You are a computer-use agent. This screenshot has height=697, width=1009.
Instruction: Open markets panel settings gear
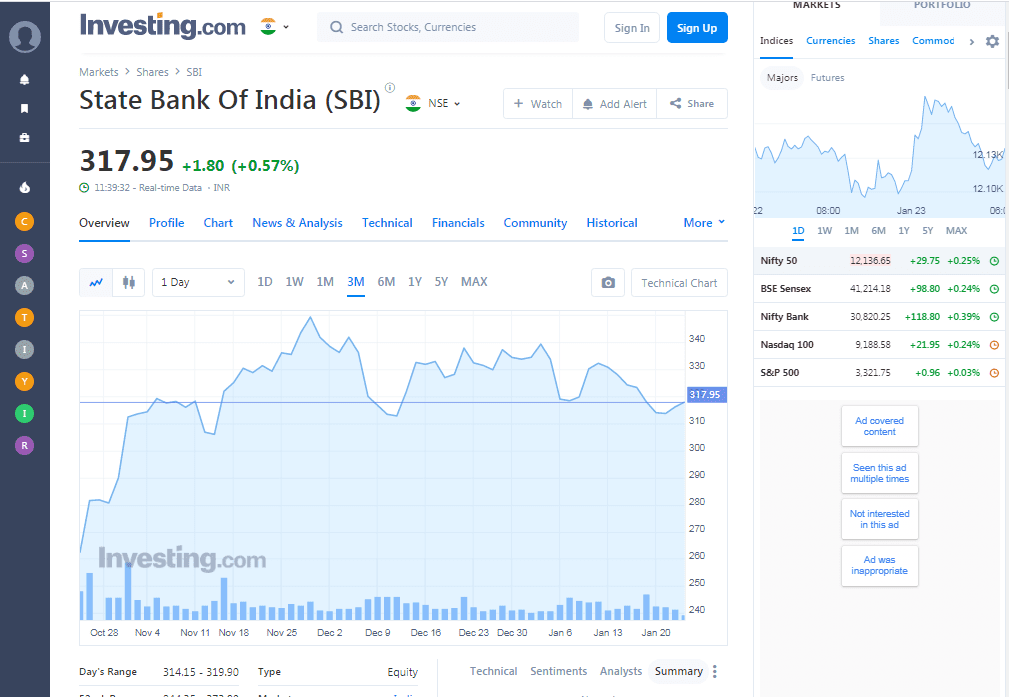click(992, 41)
